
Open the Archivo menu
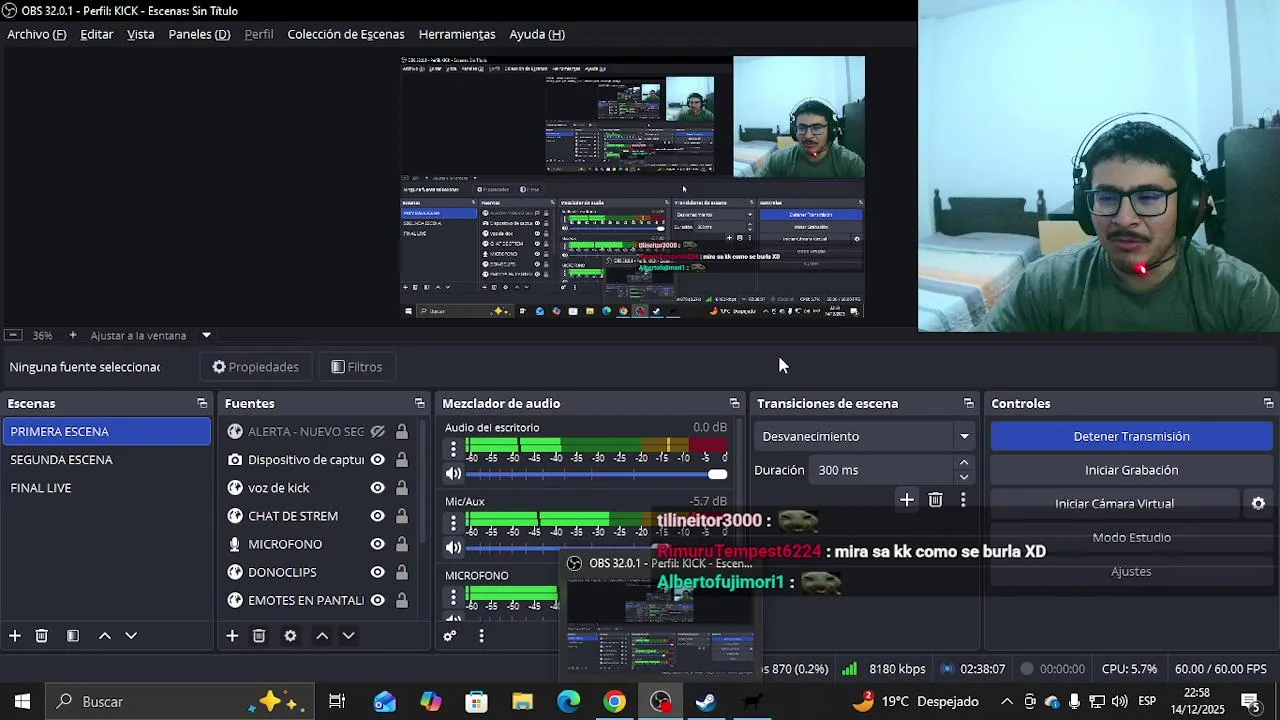(x=37, y=34)
